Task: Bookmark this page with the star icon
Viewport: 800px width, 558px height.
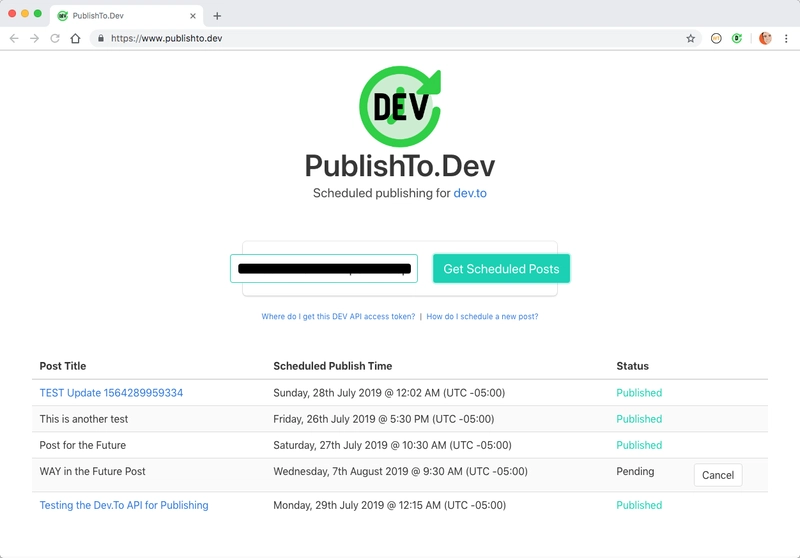Action: tap(690, 38)
